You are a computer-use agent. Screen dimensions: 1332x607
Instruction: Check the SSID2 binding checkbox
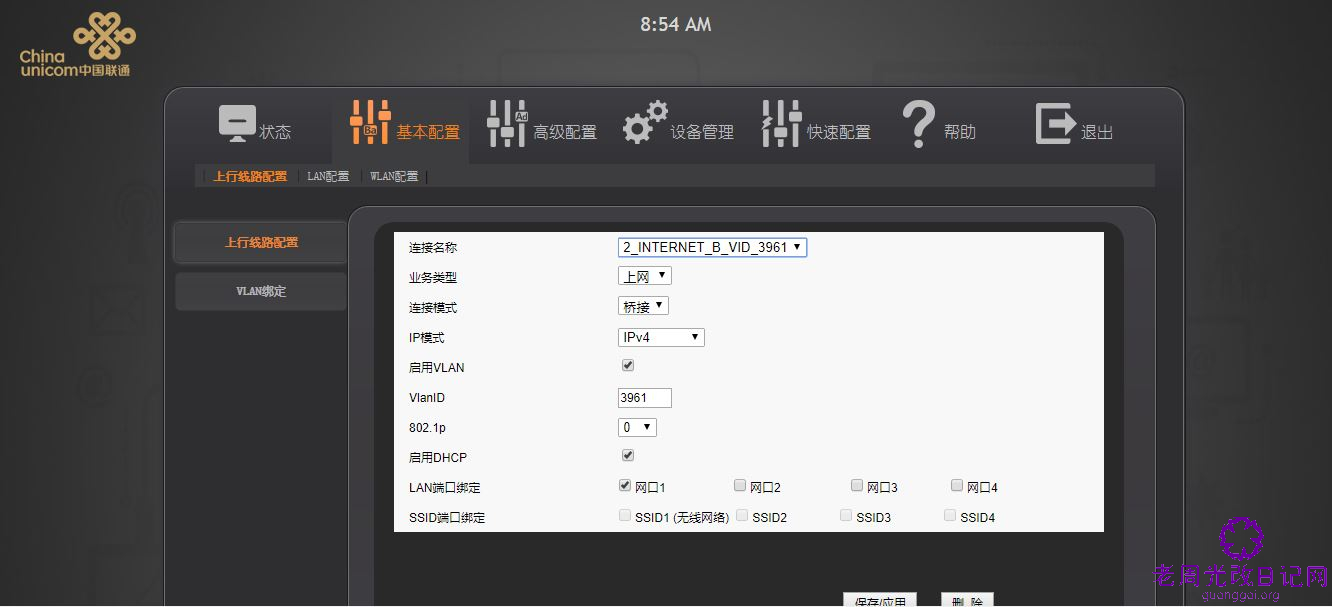click(742, 516)
